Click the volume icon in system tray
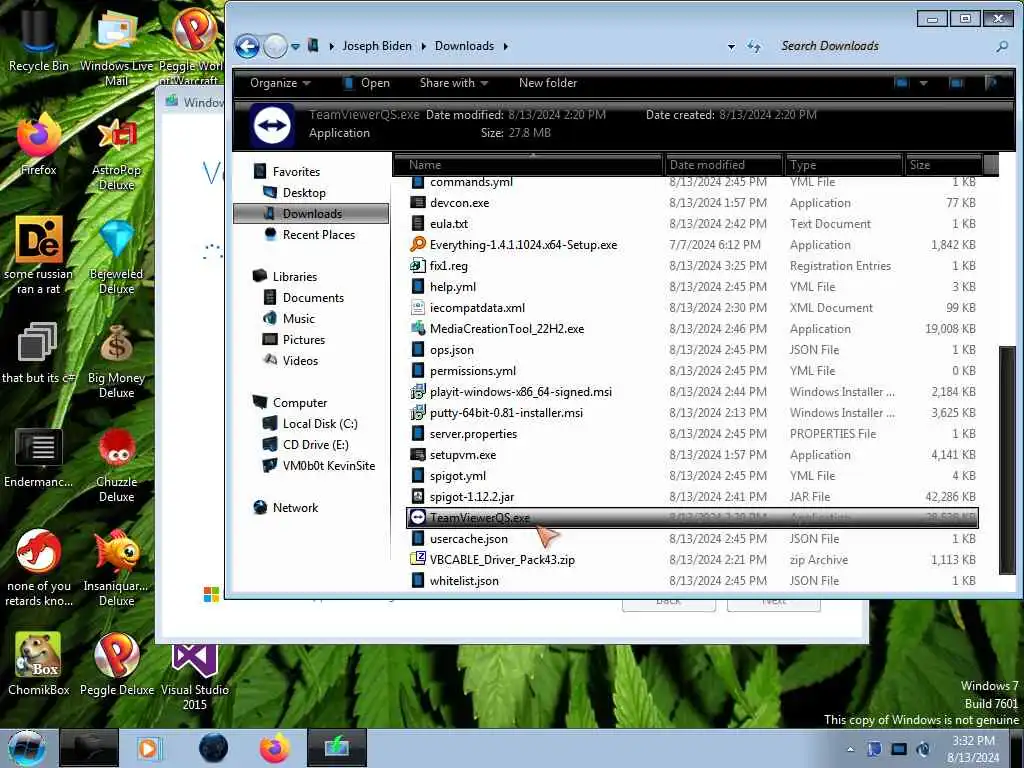 click(x=923, y=749)
